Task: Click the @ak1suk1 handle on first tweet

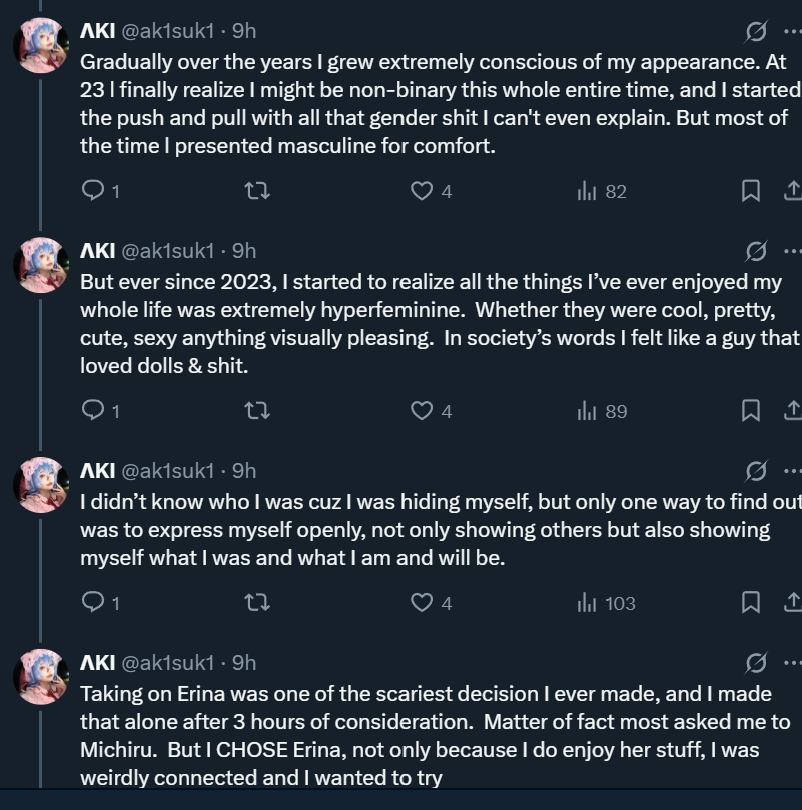Action: 167,31
